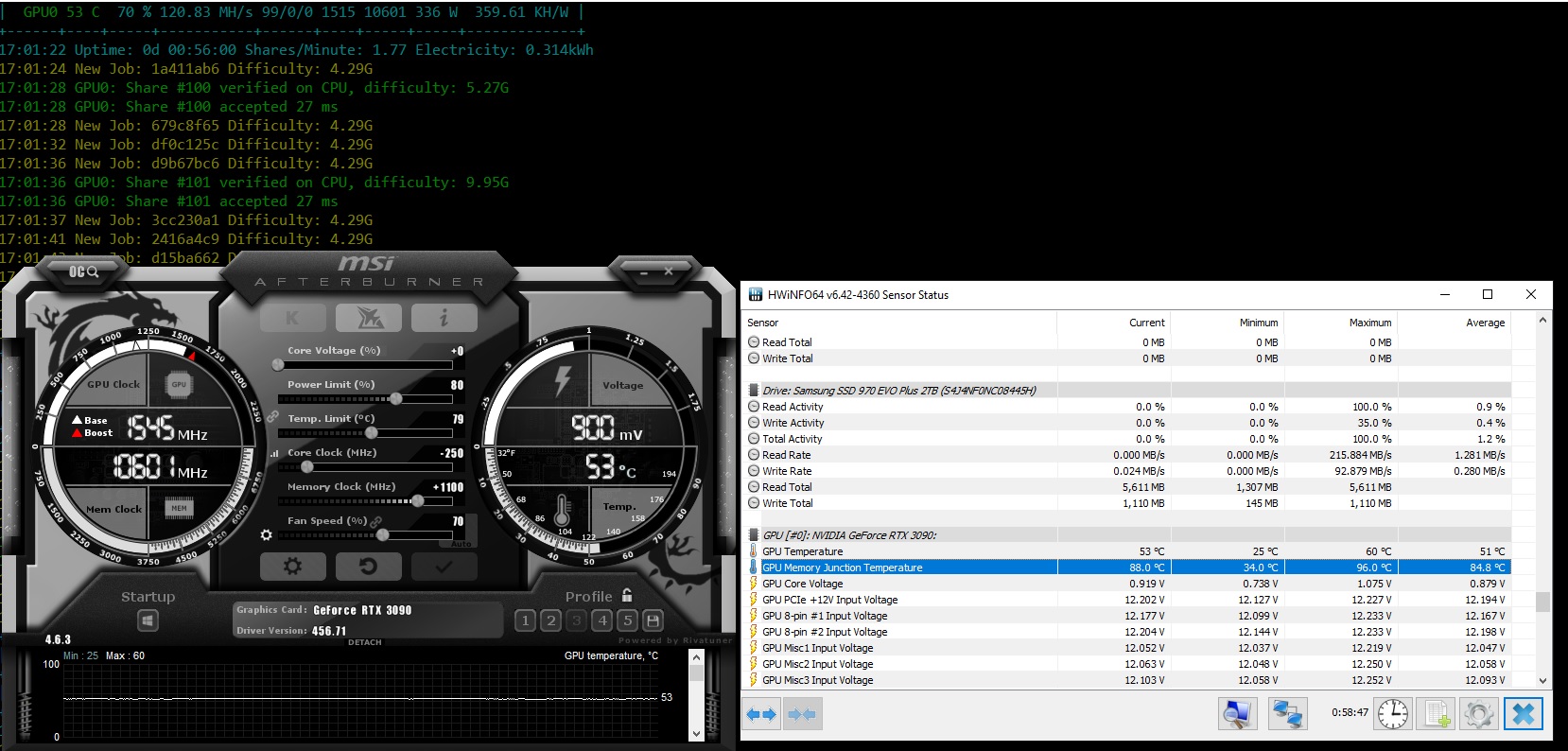The image size is (1568, 751).
Task: Click the Afterburner graph scroll down arrow
Action: click(697, 733)
